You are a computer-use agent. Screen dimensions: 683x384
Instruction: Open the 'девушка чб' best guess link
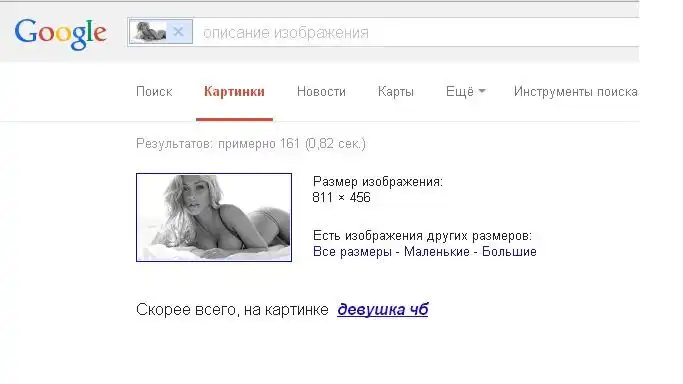[382, 310]
